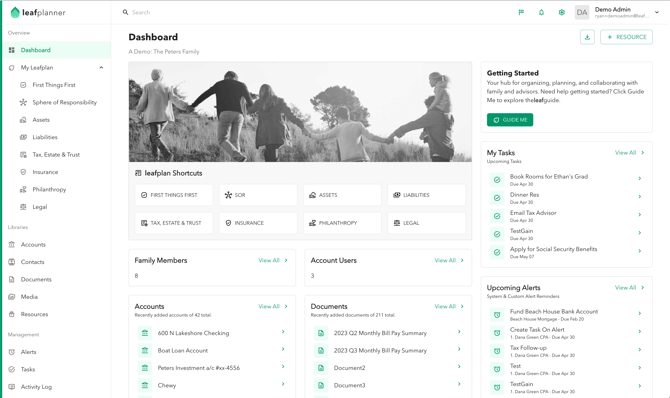
Task: Click the GUIDE ME button
Action: click(x=510, y=120)
